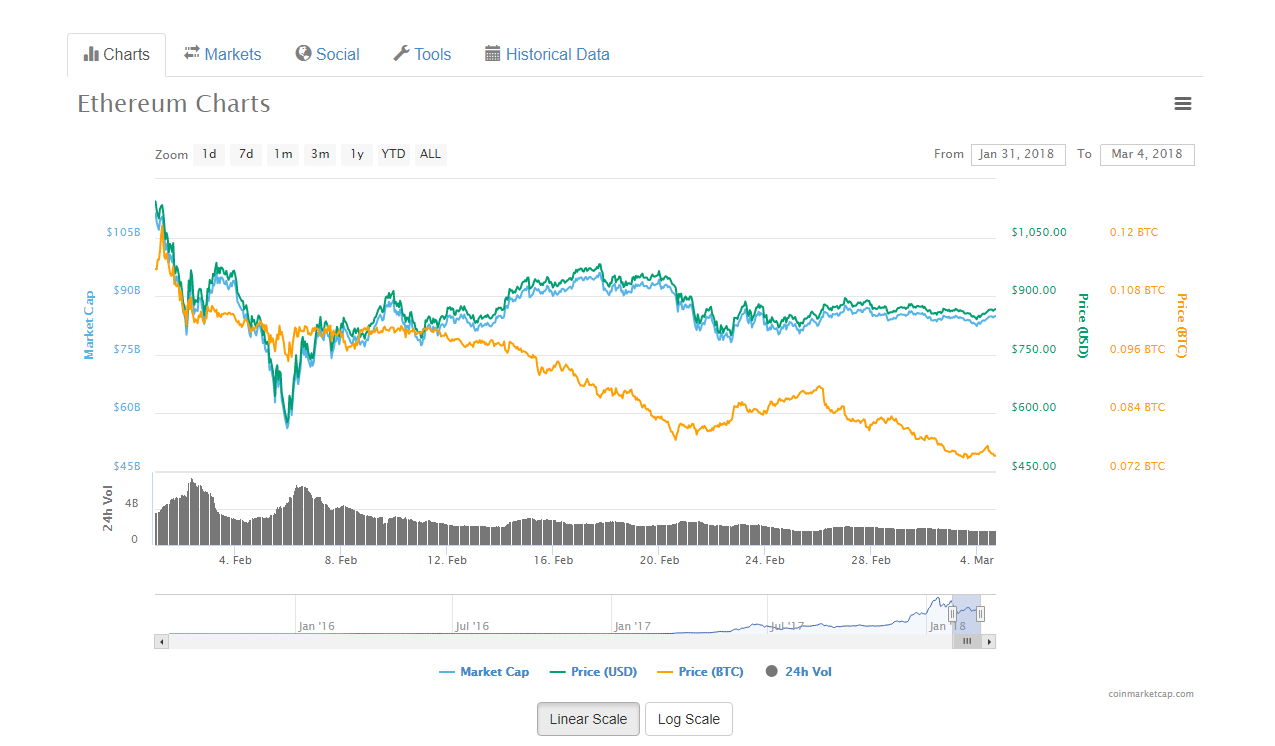Open the Tools tab
Viewport: 1275px width, 746px height.
tap(422, 55)
